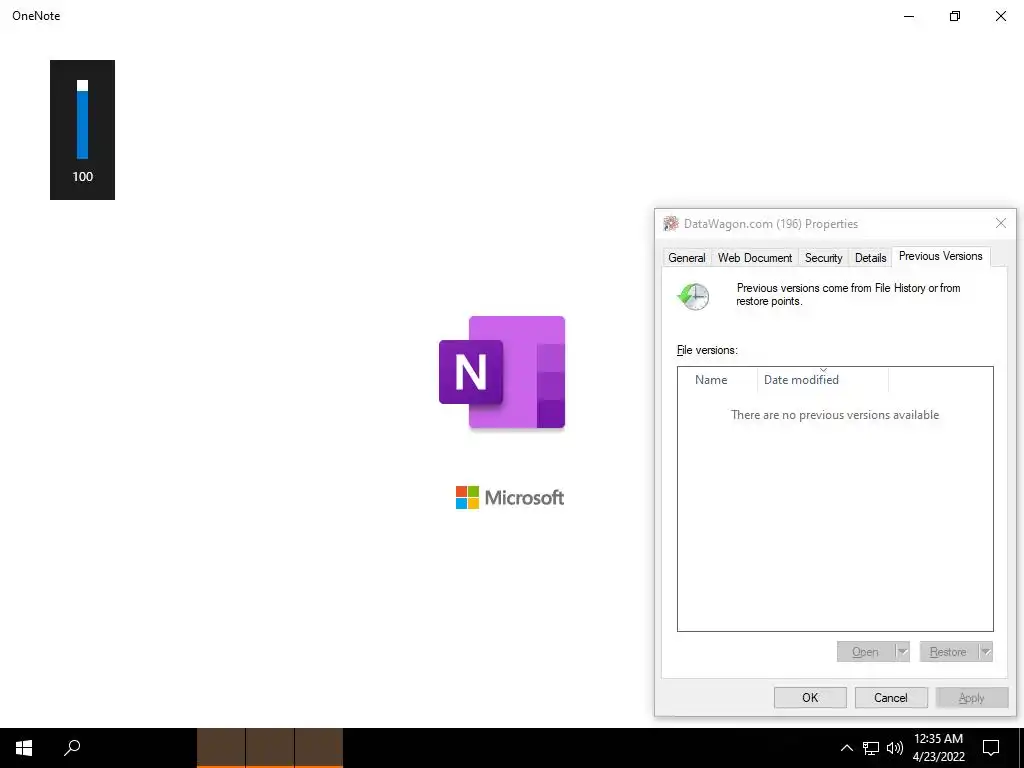The height and width of the screenshot is (768, 1024).
Task: Click the DataWagon.com Properties title icon
Action: 671,223
